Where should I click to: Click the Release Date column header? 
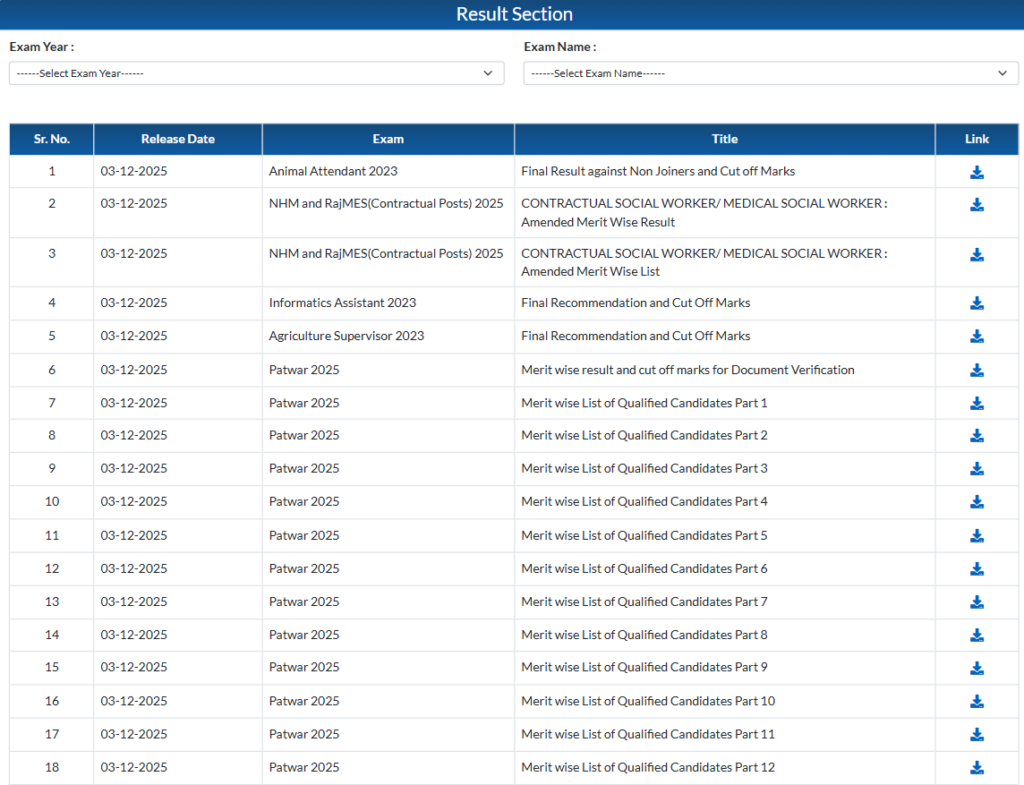pyautogui.click(x=178, y=139)
